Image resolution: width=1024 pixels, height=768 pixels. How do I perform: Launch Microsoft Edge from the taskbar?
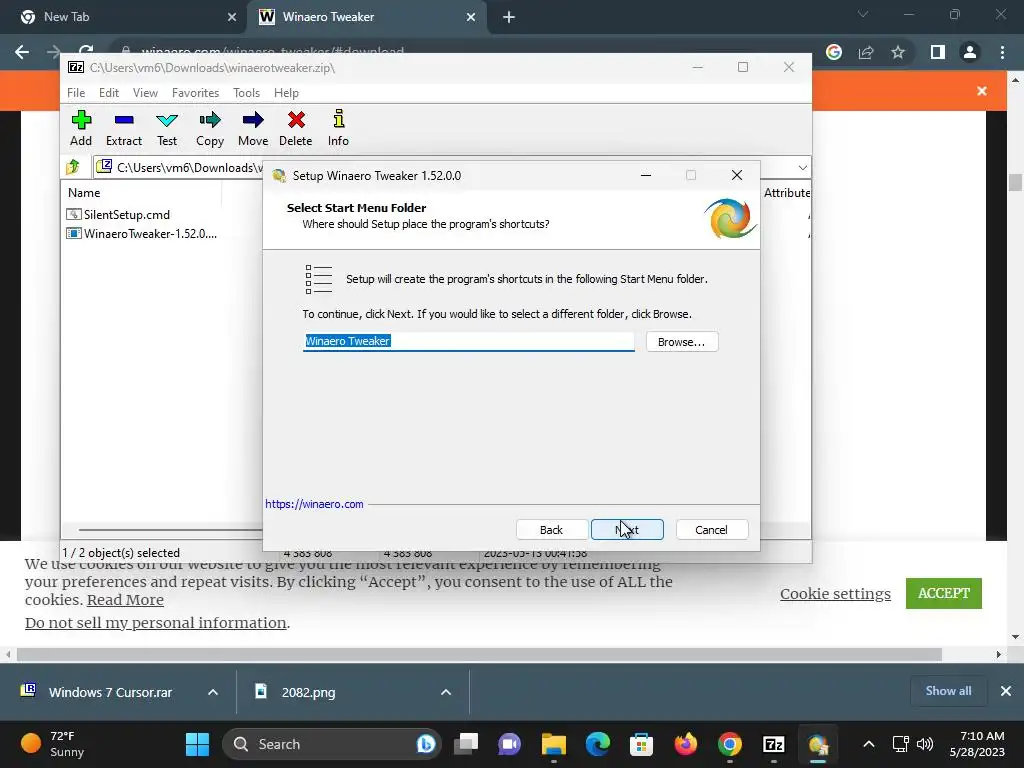point(598,744)
